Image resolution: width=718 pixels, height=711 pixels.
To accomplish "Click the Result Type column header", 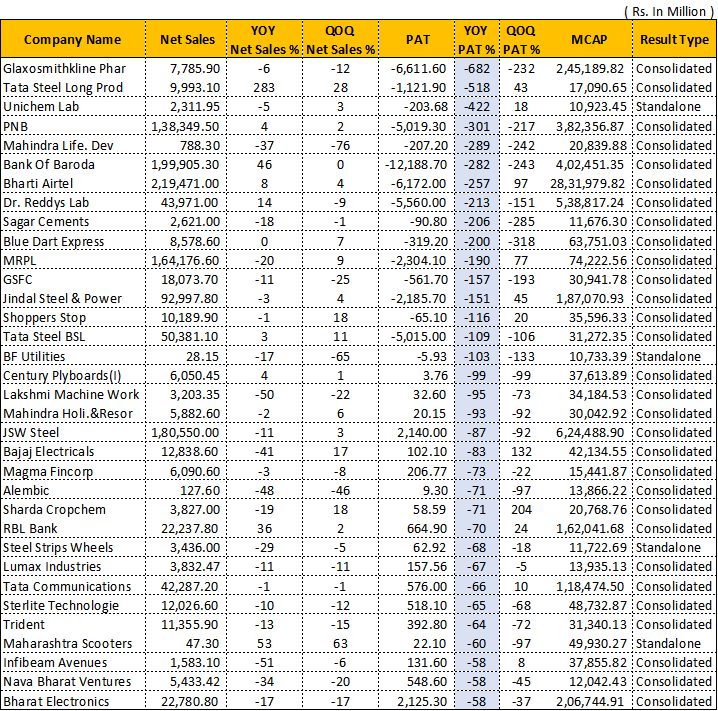I will (674, 40).
